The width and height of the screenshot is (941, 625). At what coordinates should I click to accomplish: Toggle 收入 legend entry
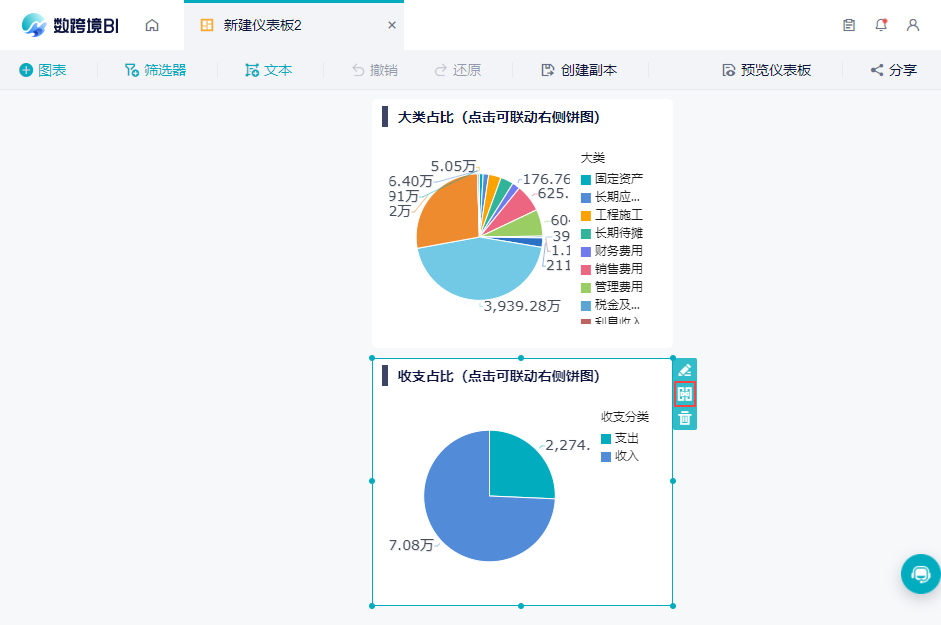[620, 456]
